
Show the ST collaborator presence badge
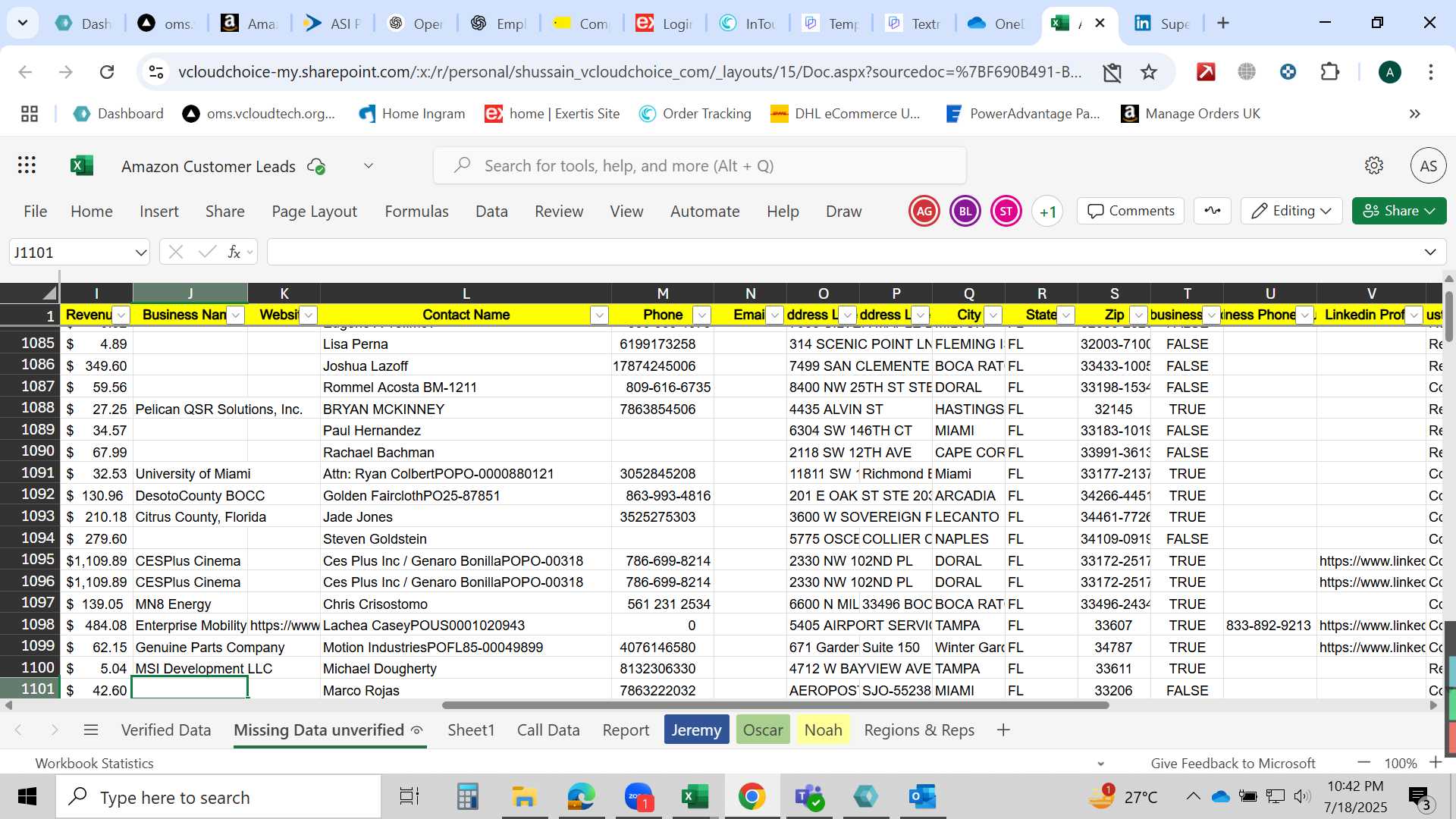click(x=1006, y=212)
